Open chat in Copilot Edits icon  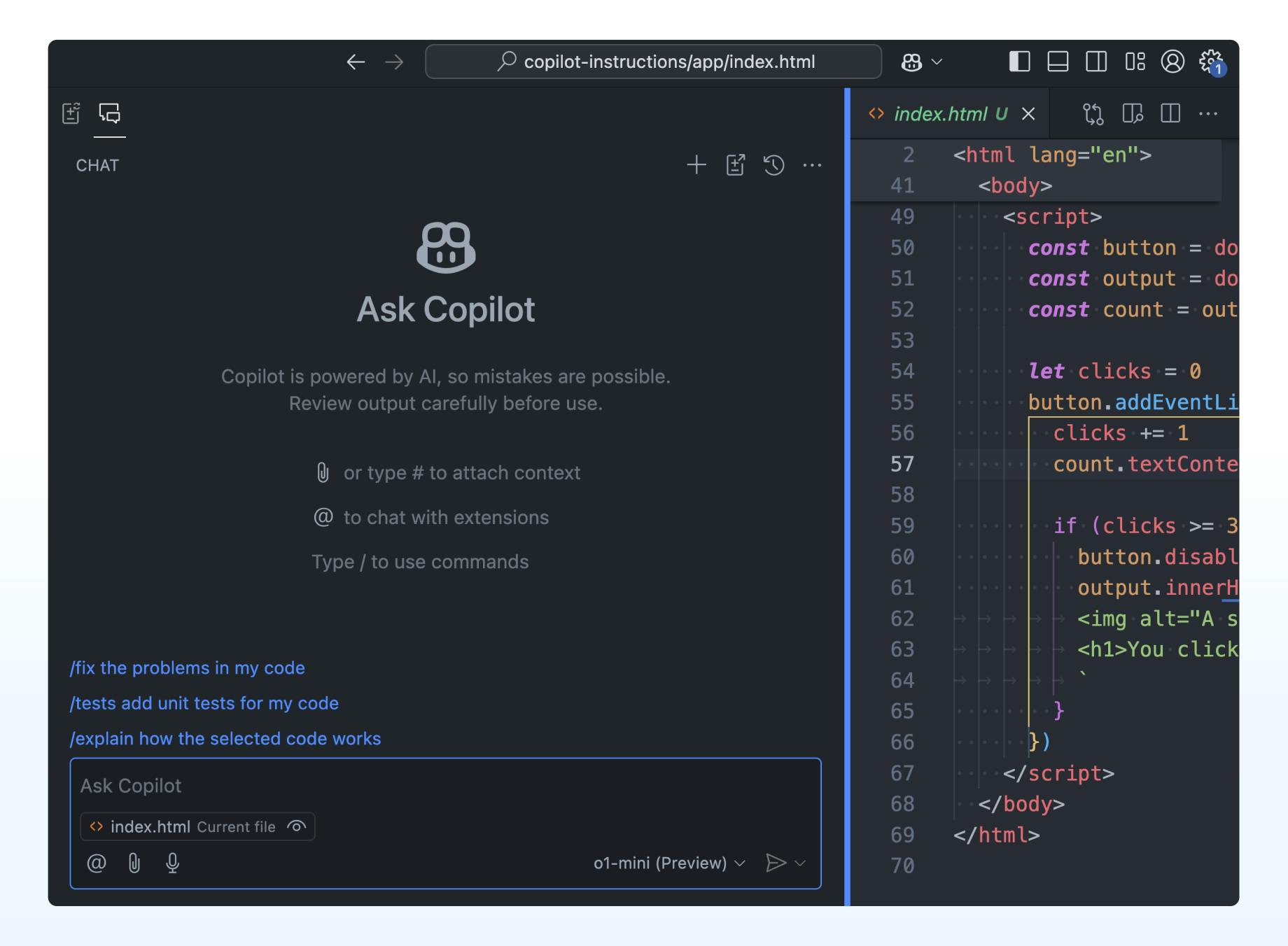736,165
